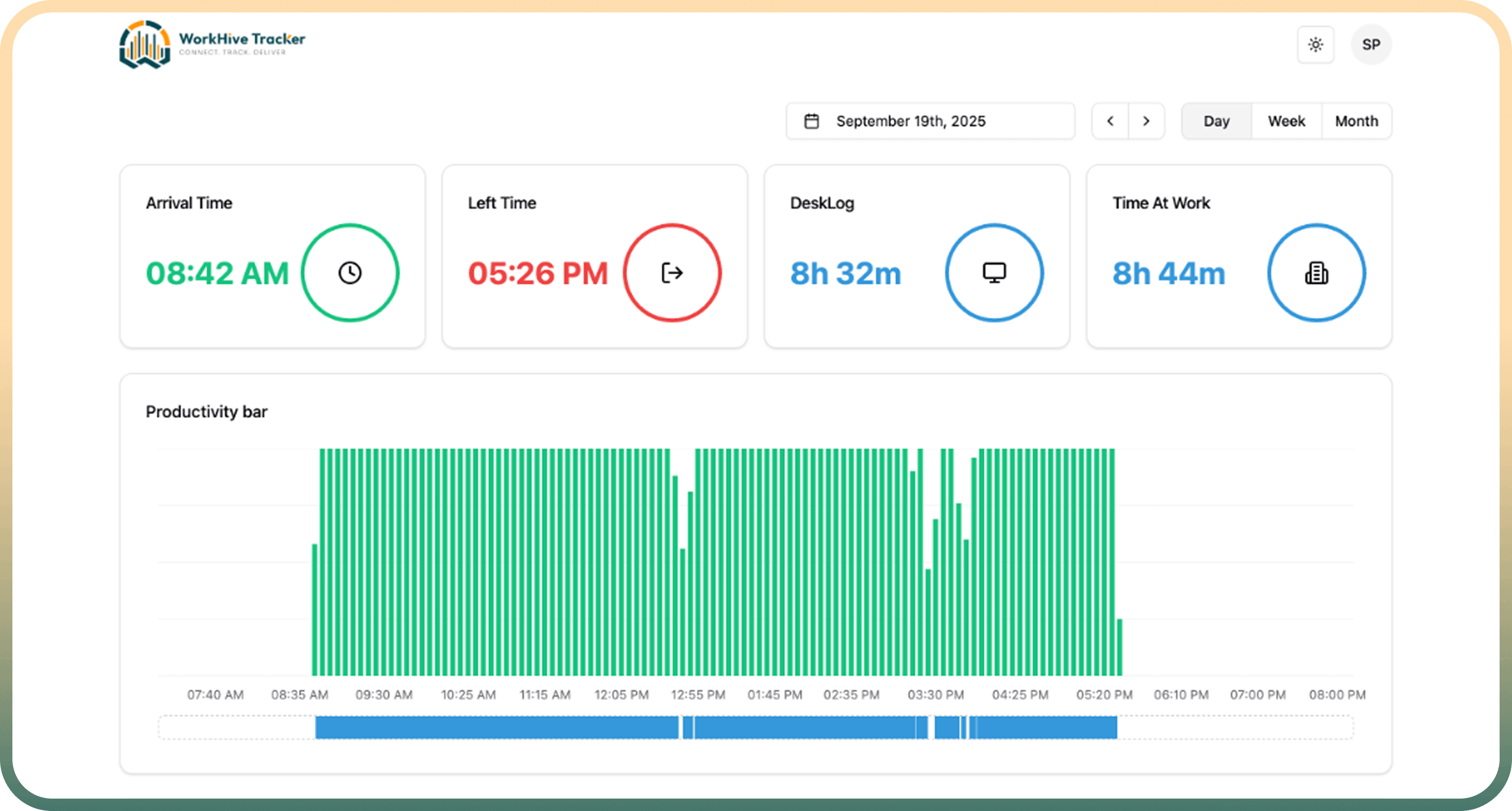Click the 12:05 PM axis label
The image size is (1512, 811).
coord(622,694)
